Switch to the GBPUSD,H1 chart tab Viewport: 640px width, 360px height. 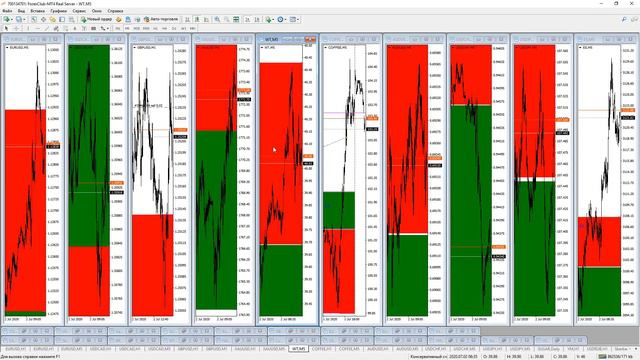pyautogui.click(x=188, y=349)
